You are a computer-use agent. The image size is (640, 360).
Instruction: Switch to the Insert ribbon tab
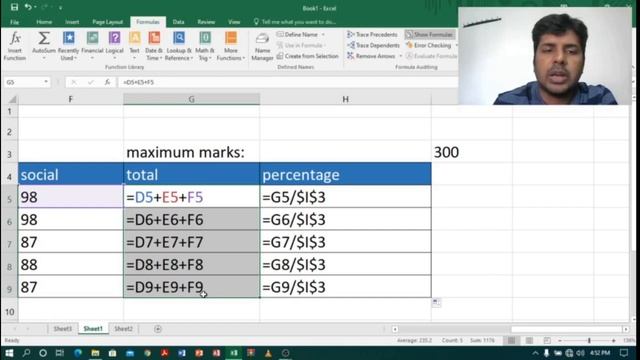coord(72,22)
